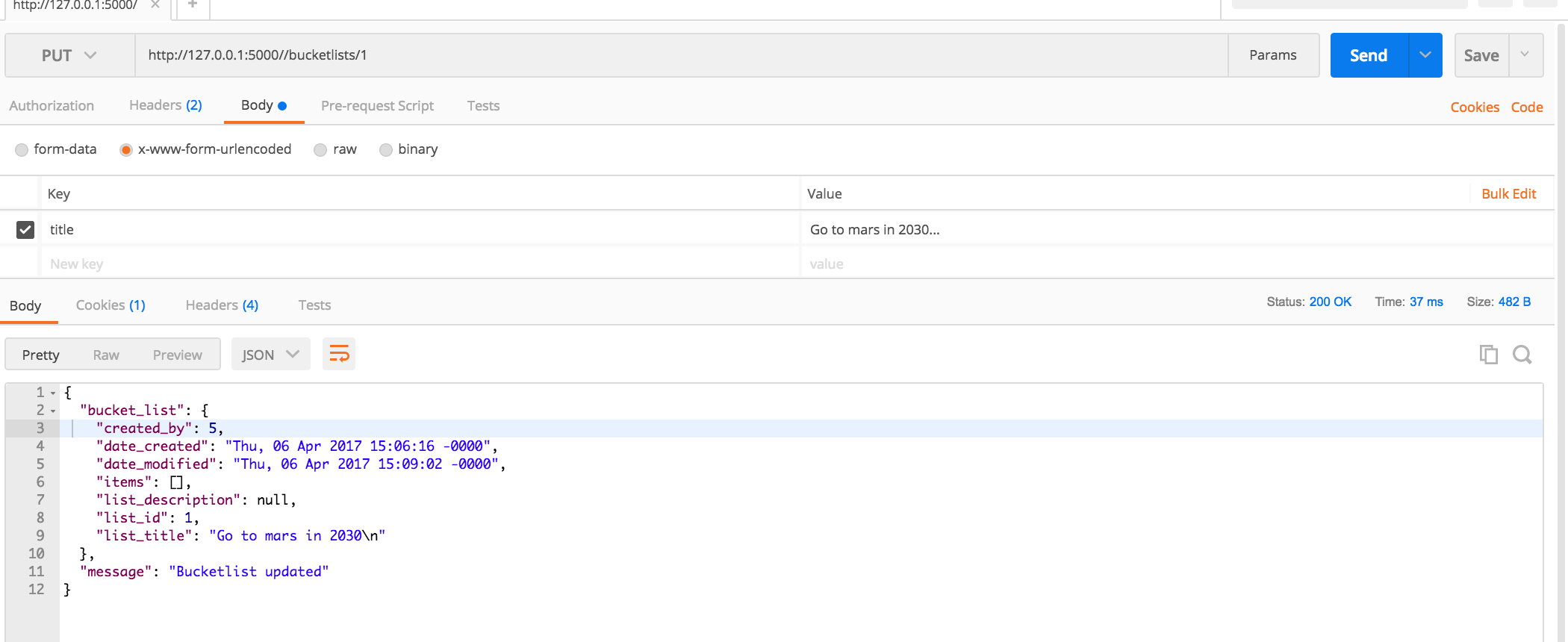Add a new request tab with plus
The height and width of the screenshot is (642, 1568).
coord(193,4)
